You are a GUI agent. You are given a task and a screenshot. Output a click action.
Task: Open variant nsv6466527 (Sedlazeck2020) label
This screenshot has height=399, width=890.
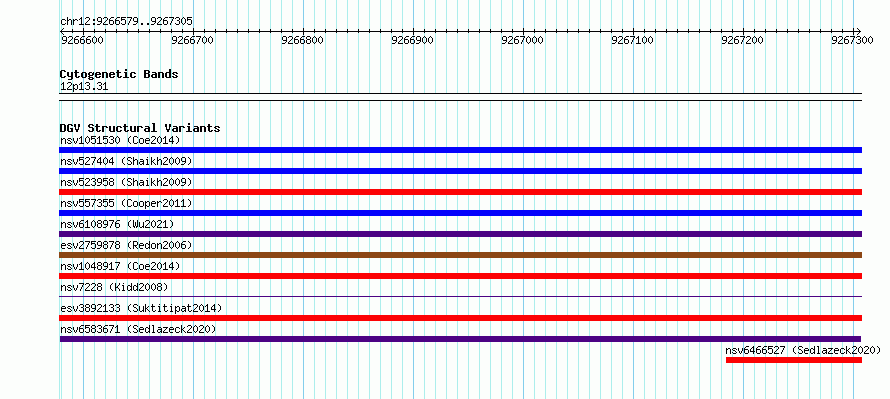(x=803, y=350)
